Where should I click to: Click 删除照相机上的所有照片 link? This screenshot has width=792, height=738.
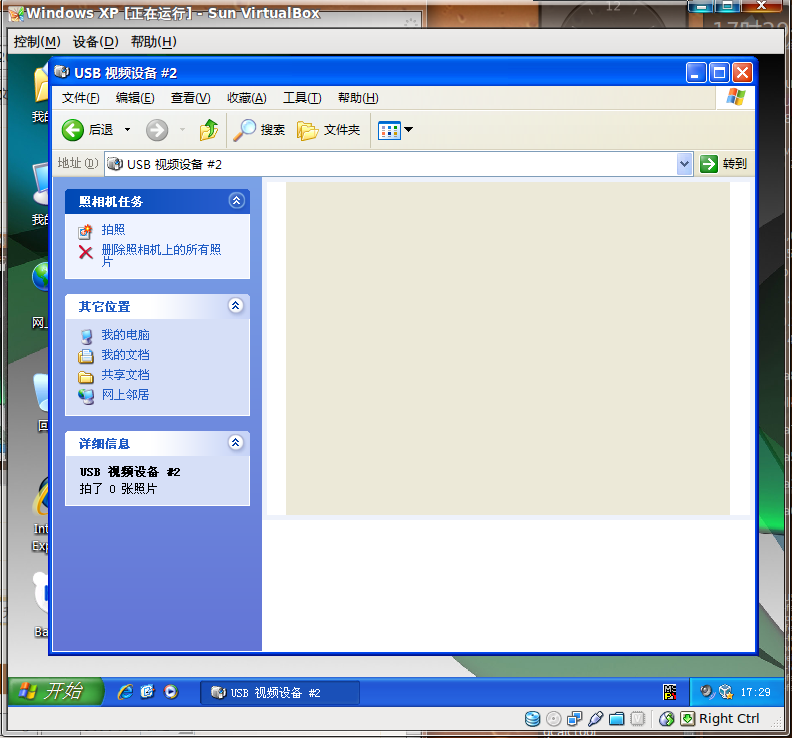161,255
